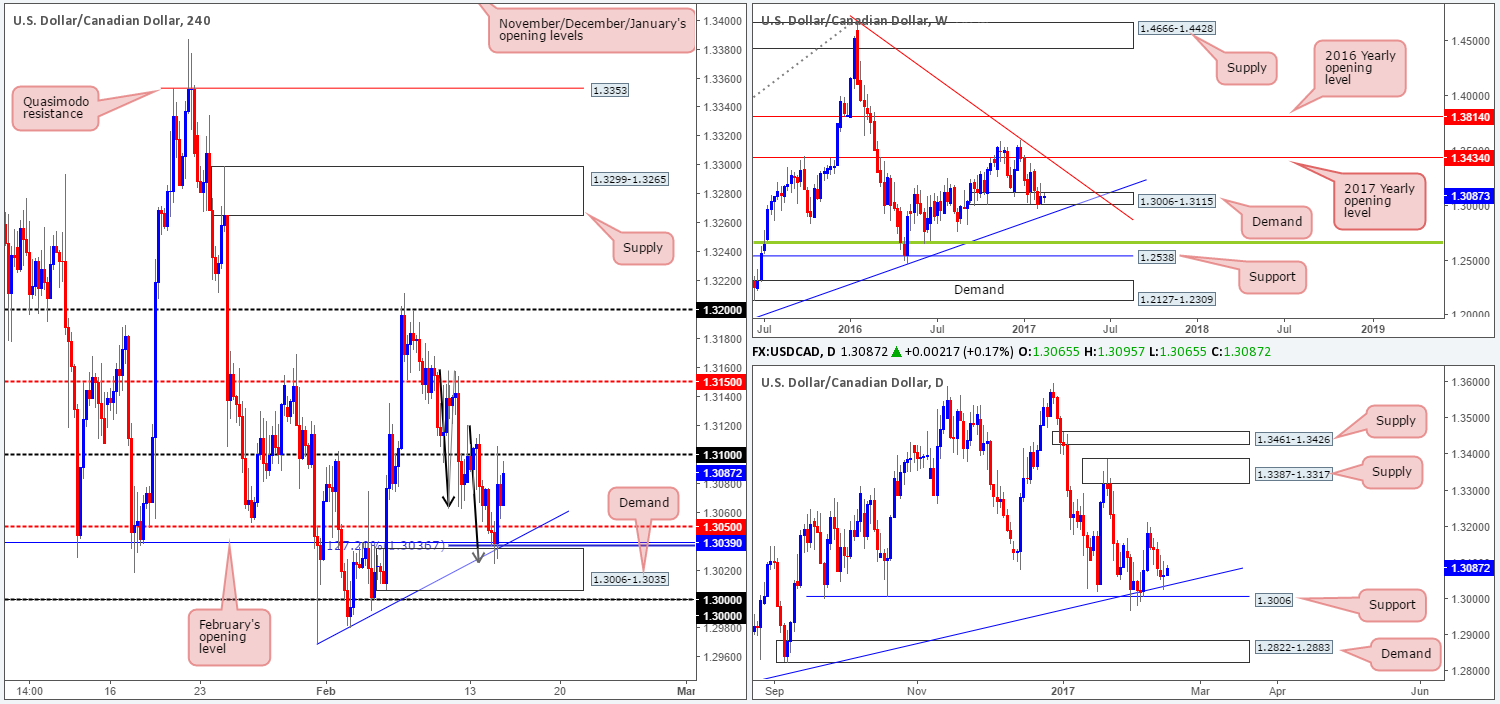
Task: Select the Demand text inside the weekly lower zone
Action: (978, 290)
